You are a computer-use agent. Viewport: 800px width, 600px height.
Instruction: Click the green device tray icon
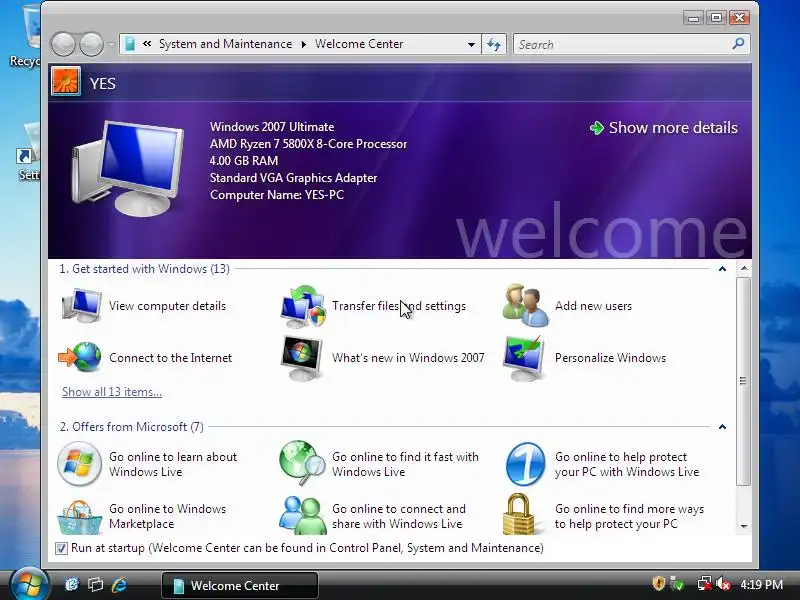pyautogui.click(x=677, y=584)
